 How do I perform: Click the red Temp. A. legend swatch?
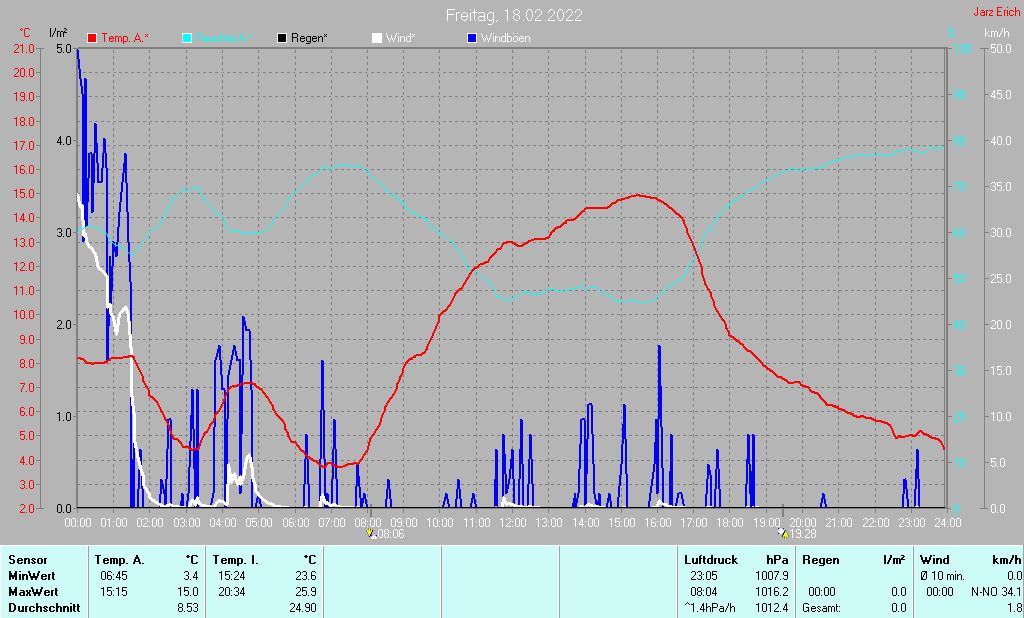click(x=93, y=38)
